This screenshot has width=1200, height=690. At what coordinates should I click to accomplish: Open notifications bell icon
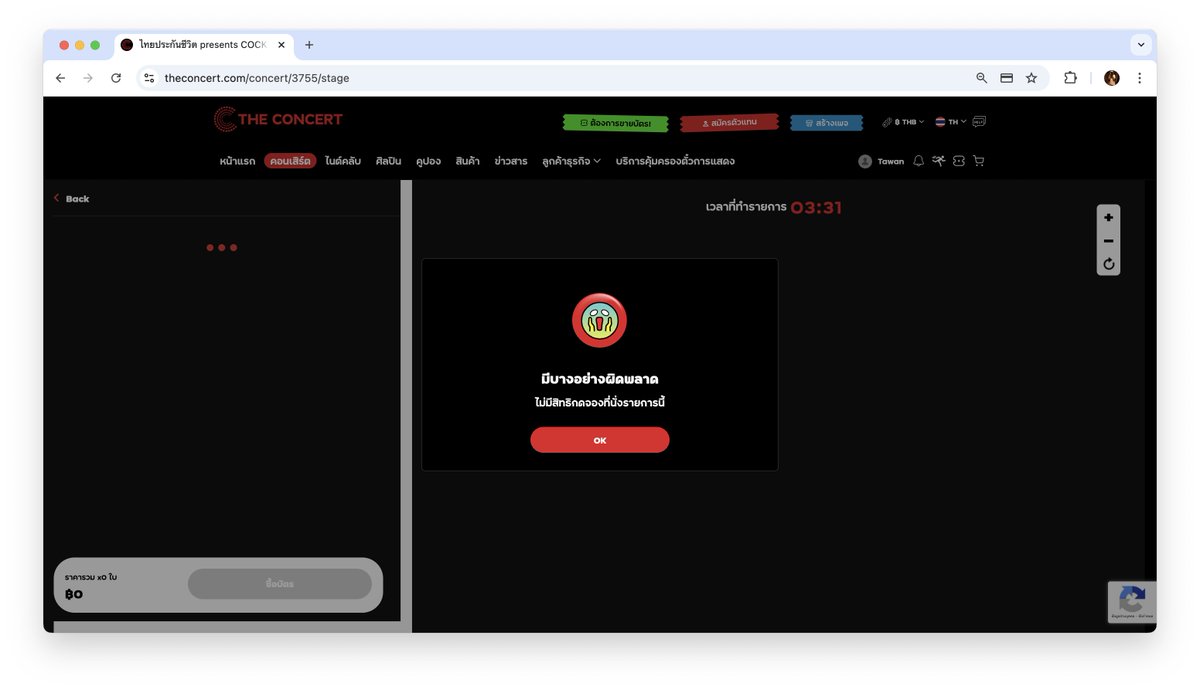pos(918,161)
